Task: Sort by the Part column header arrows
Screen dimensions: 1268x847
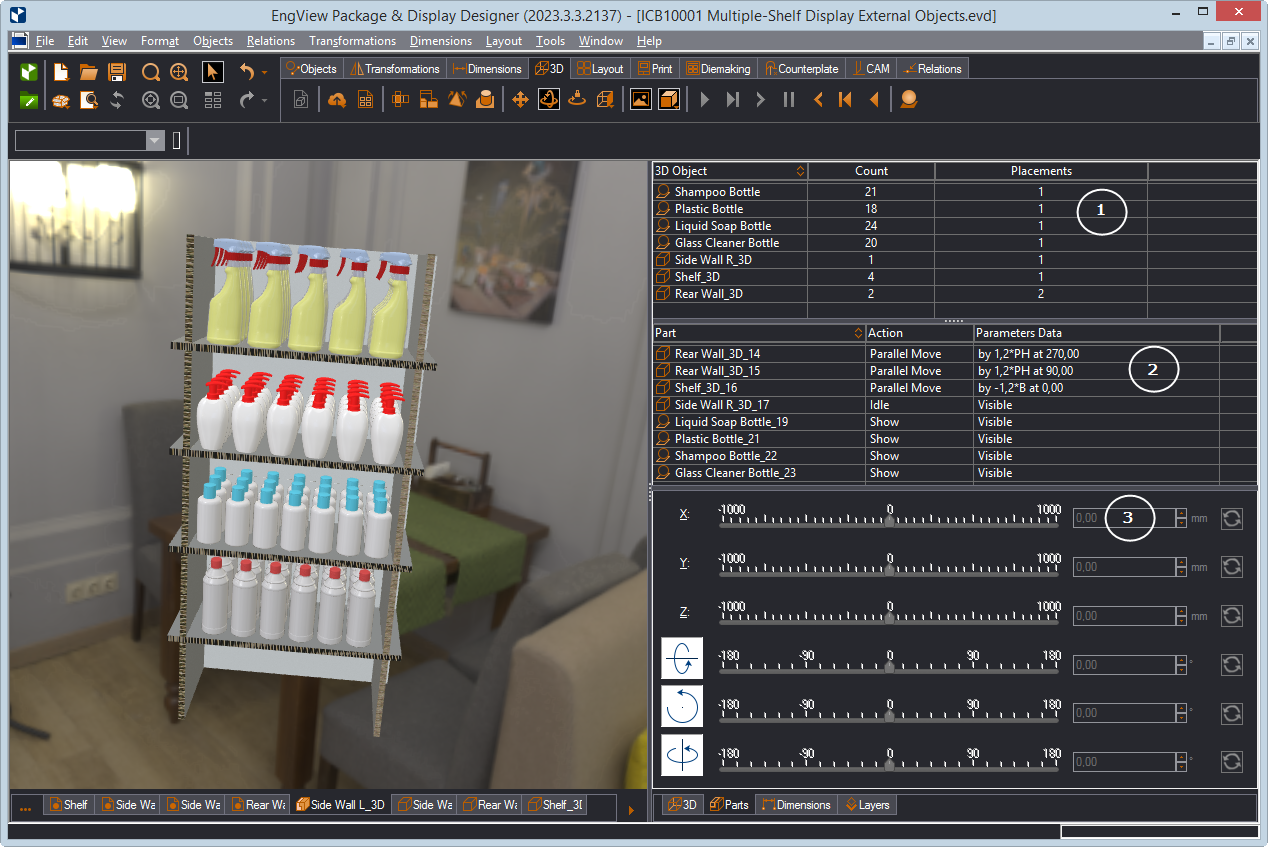Action: pos(859,333)
